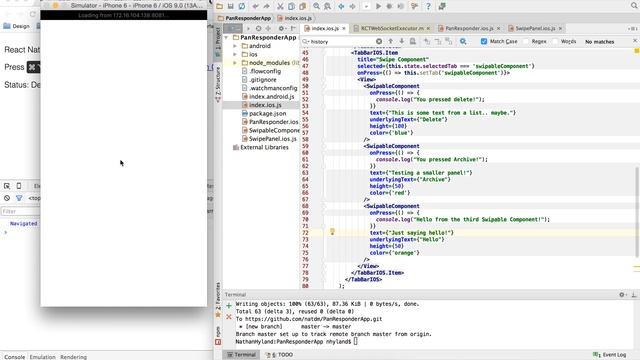Click the Find magnifier icon in toolbar
Viewport: 640px width, 360px height.
(x=316, y=6)
